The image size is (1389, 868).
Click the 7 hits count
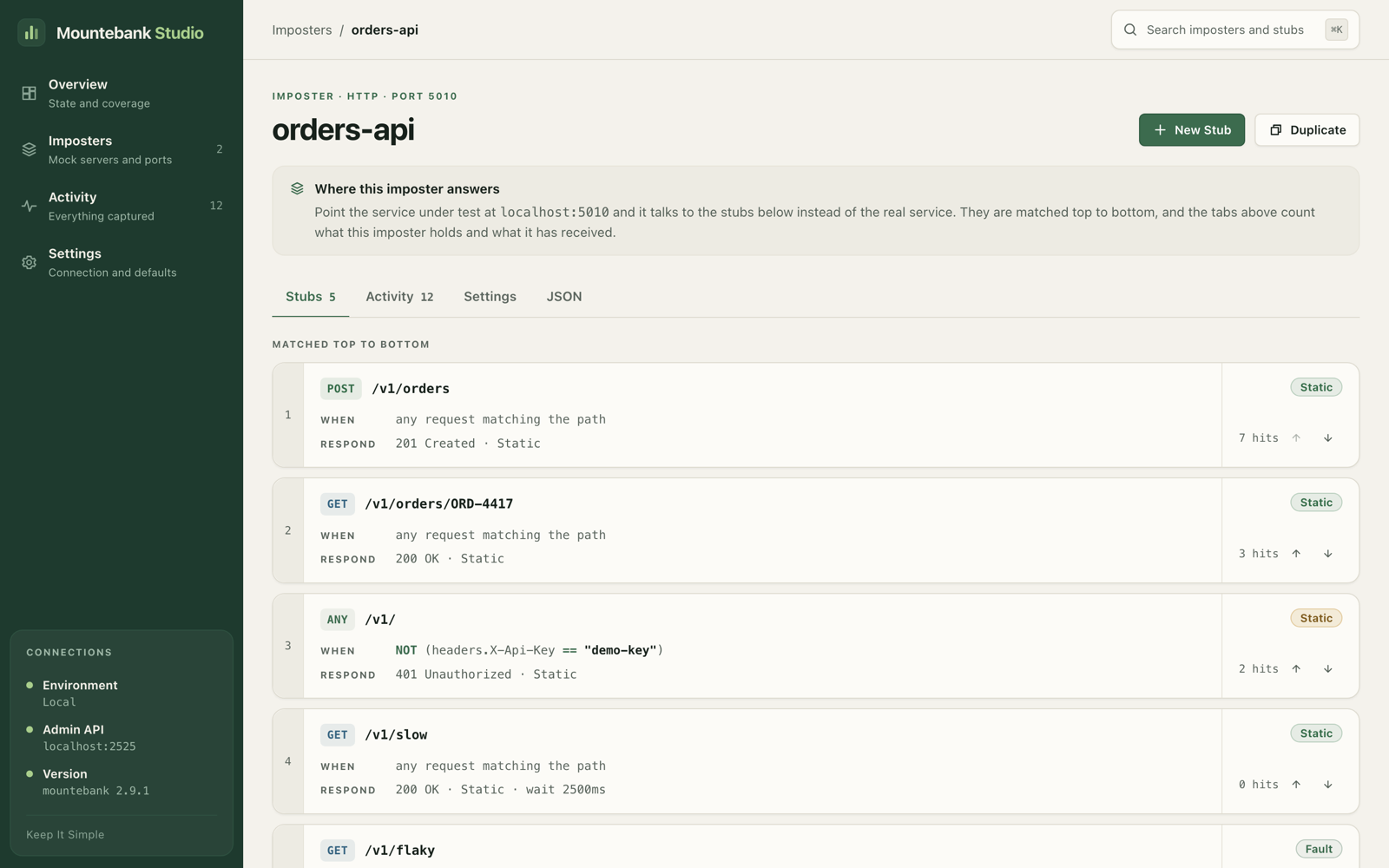[1259, 438]
